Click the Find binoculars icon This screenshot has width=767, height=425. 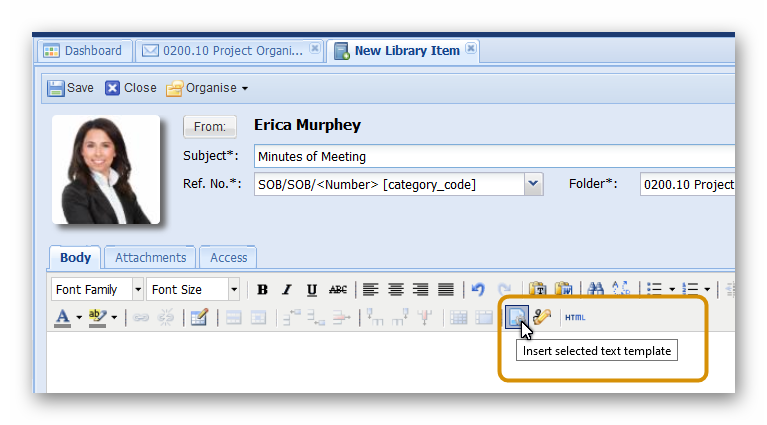point(596,290)
